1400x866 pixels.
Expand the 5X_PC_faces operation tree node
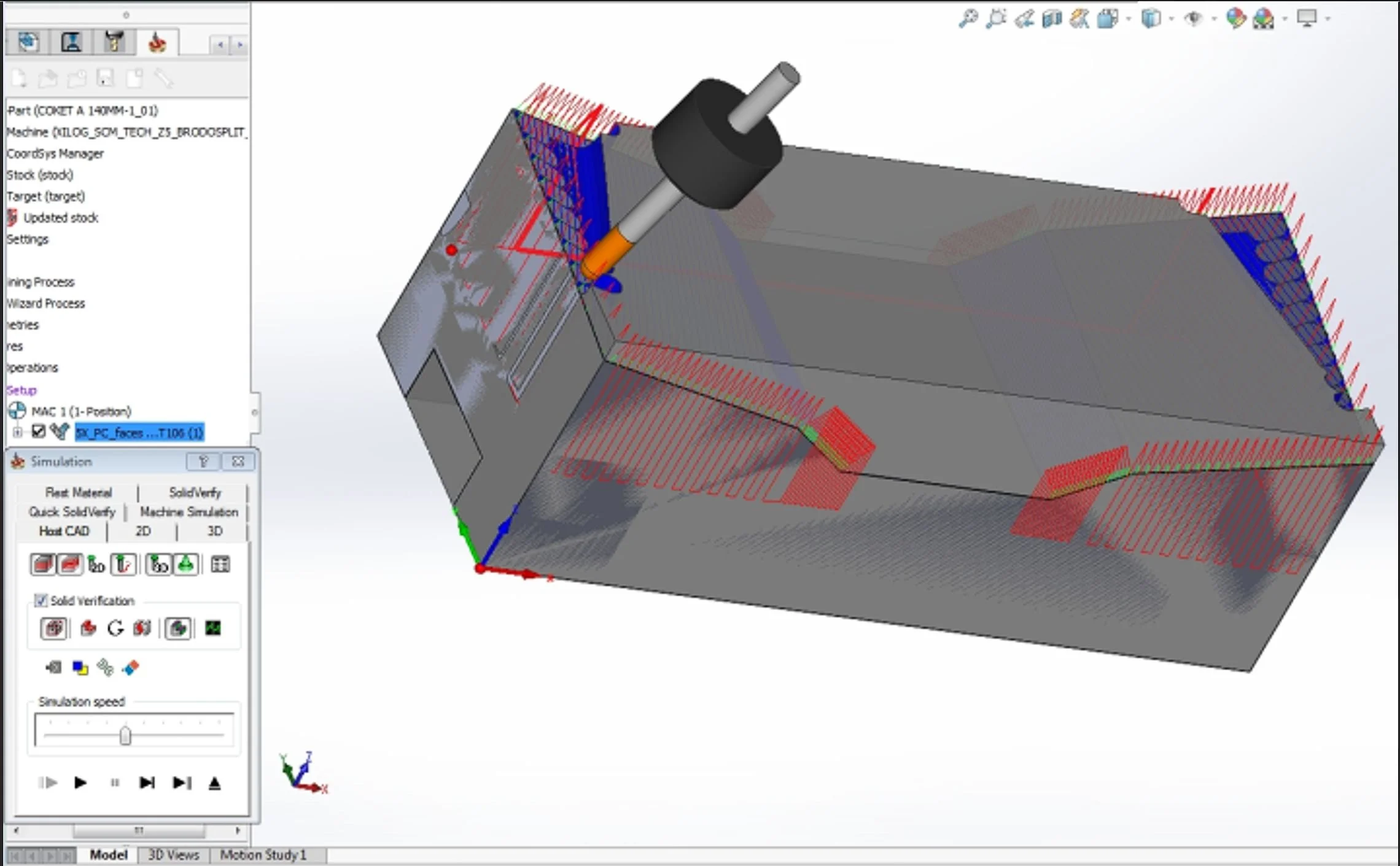pyautogui.click(x=17, y=432)
